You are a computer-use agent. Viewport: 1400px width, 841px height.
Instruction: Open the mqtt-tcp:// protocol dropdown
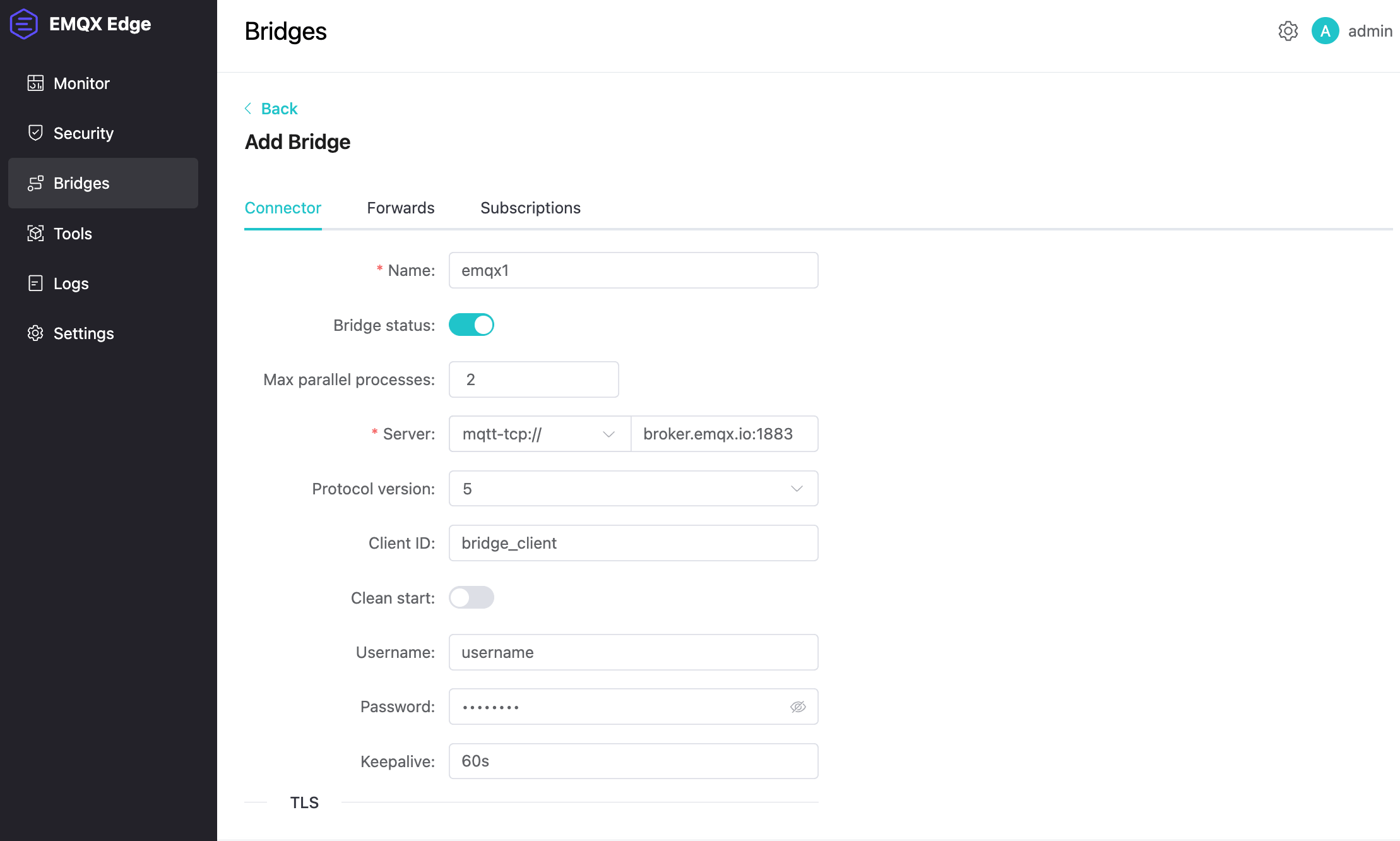click(x=539, y=434)
